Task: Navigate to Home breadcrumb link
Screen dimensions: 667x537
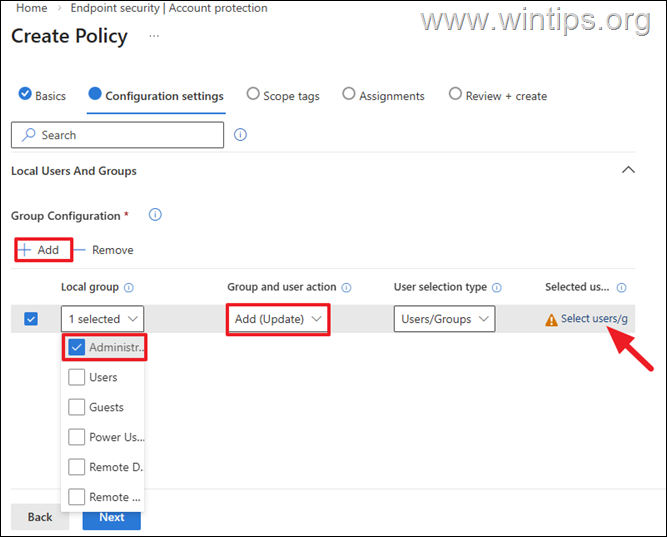Action: [31, 8]
